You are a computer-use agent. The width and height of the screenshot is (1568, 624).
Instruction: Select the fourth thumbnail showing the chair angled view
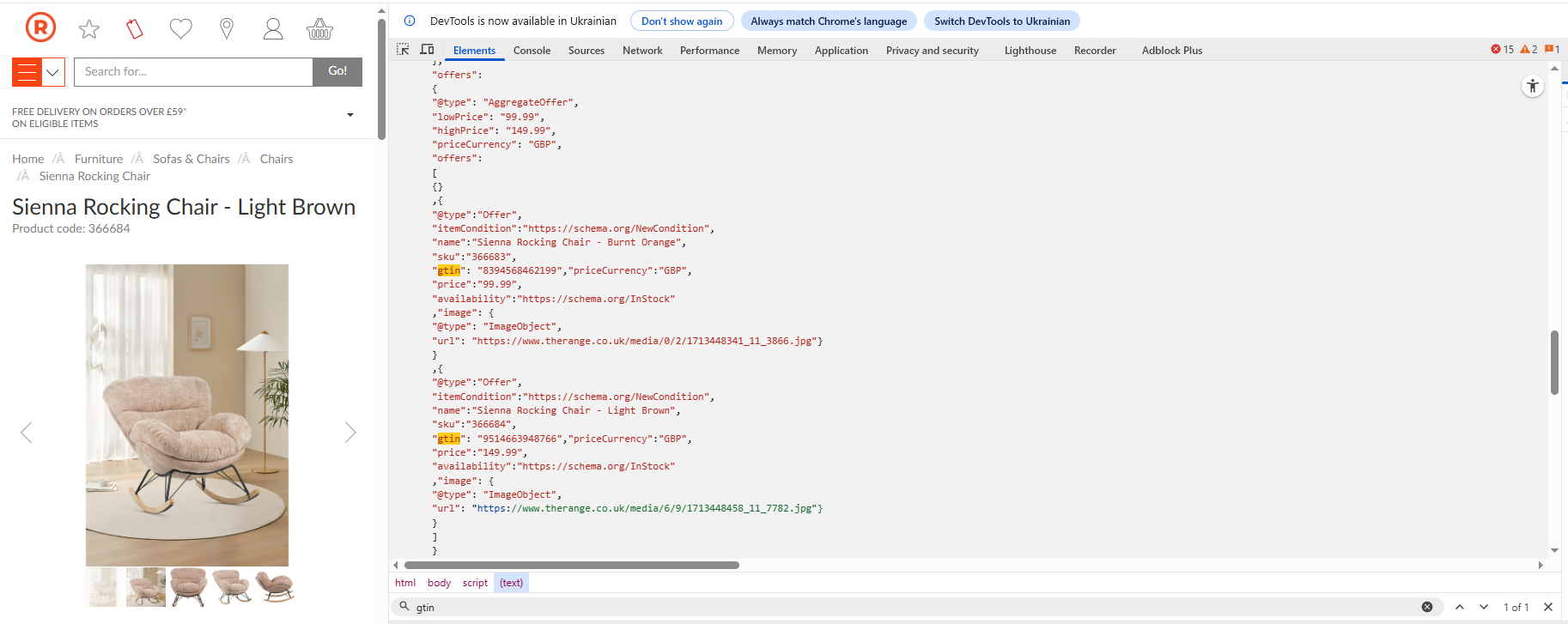[231, 587]
